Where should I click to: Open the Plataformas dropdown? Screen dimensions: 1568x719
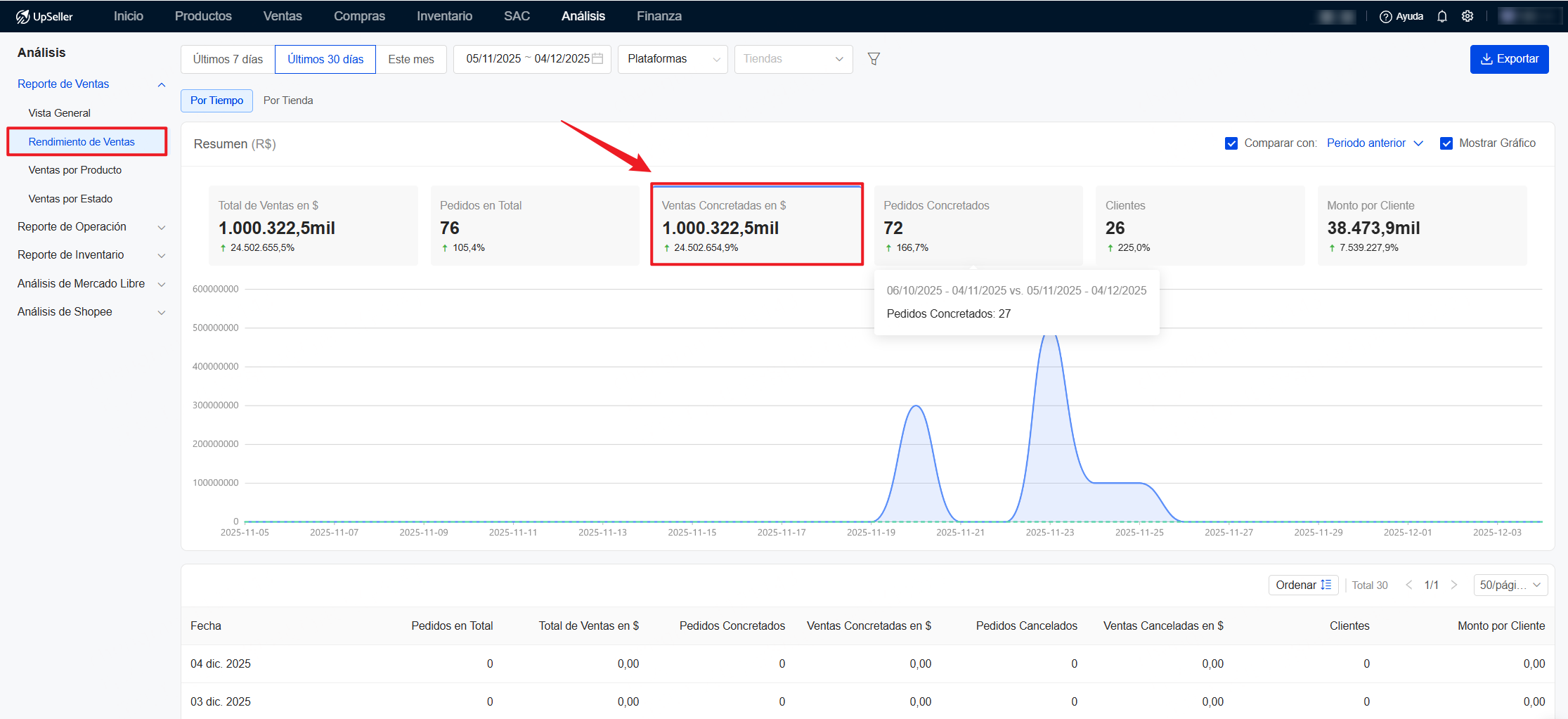(673, 59)
